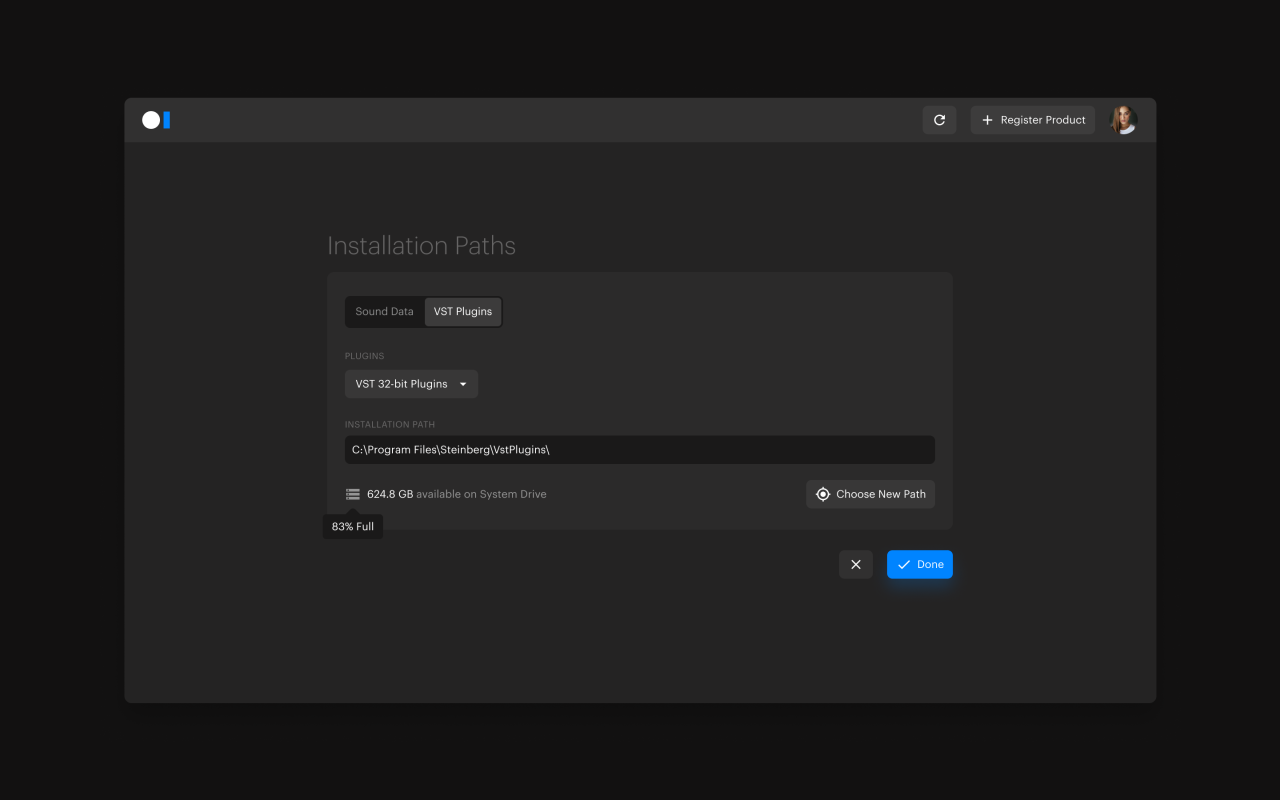The image size is (1280, 800).
Task: Click the Installation Paths heading
Action: [x=421, y=246]
